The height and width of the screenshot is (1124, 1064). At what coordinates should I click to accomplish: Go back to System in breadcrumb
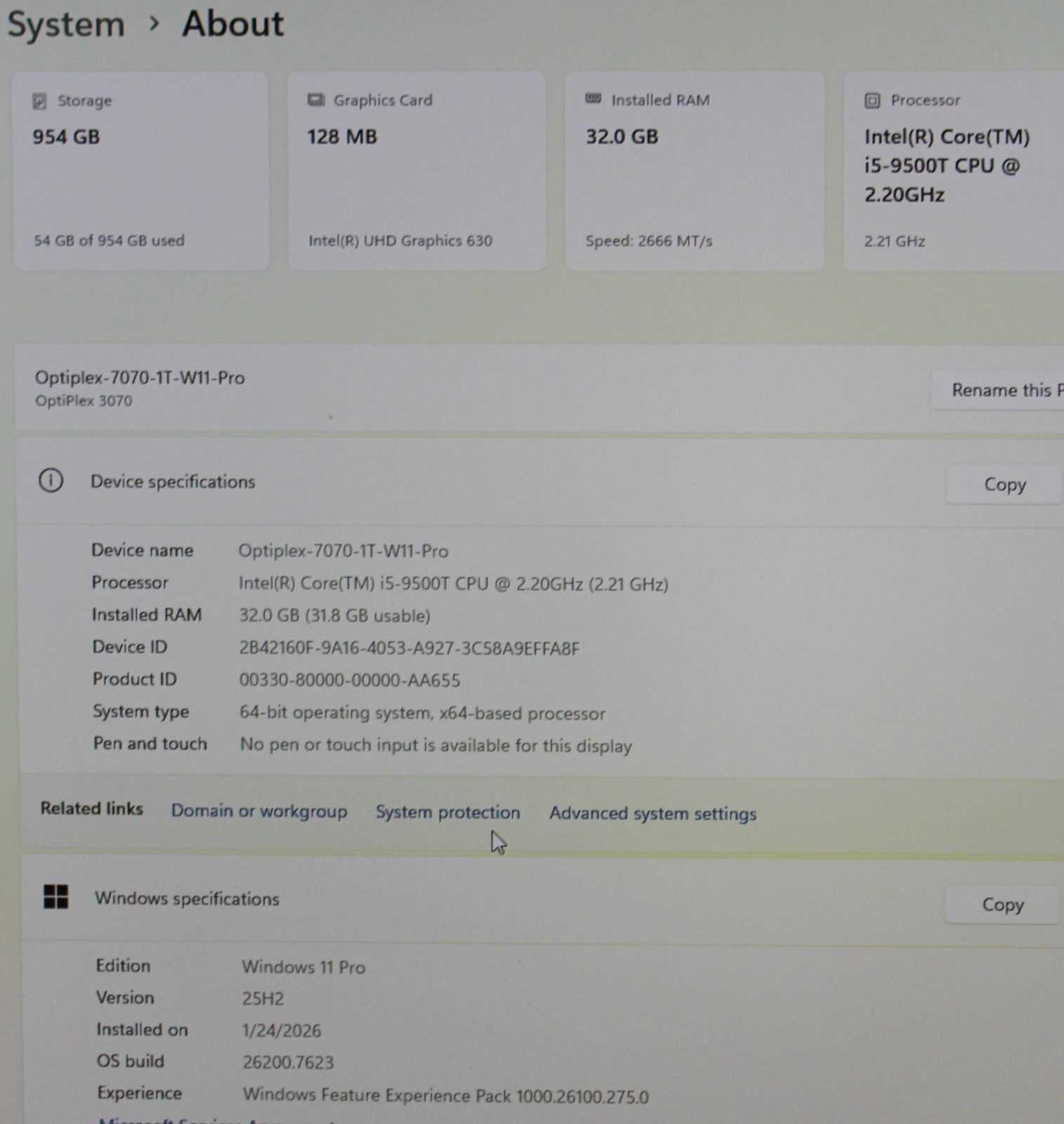point(66,25)
